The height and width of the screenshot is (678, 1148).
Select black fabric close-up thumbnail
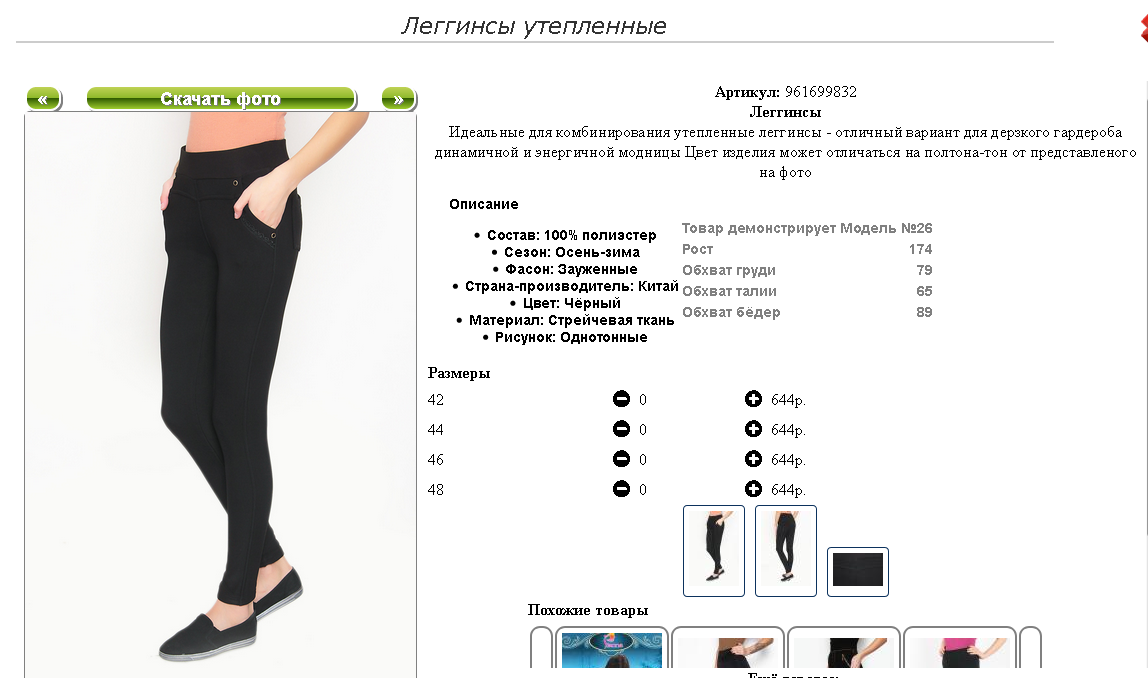tap(857, 572)
